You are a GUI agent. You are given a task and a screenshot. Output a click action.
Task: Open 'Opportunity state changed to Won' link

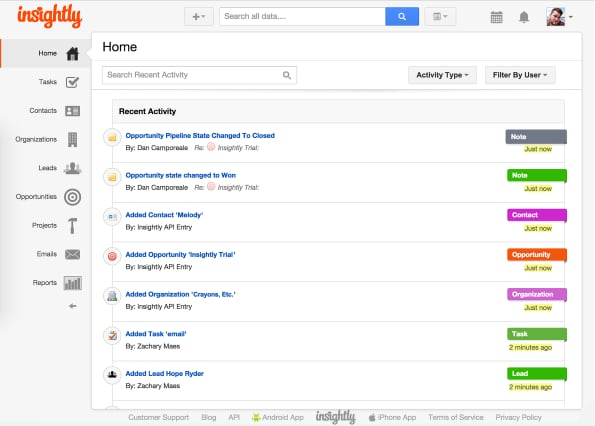click(x=181, y=175)
